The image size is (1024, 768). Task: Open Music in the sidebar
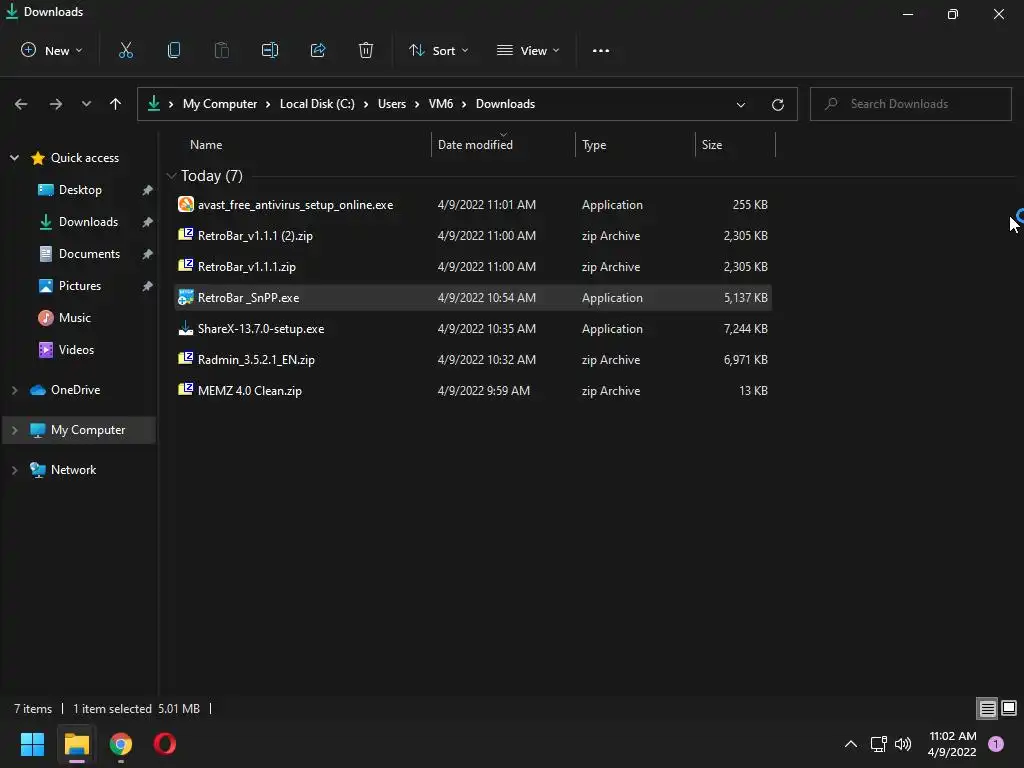point(74,318)
